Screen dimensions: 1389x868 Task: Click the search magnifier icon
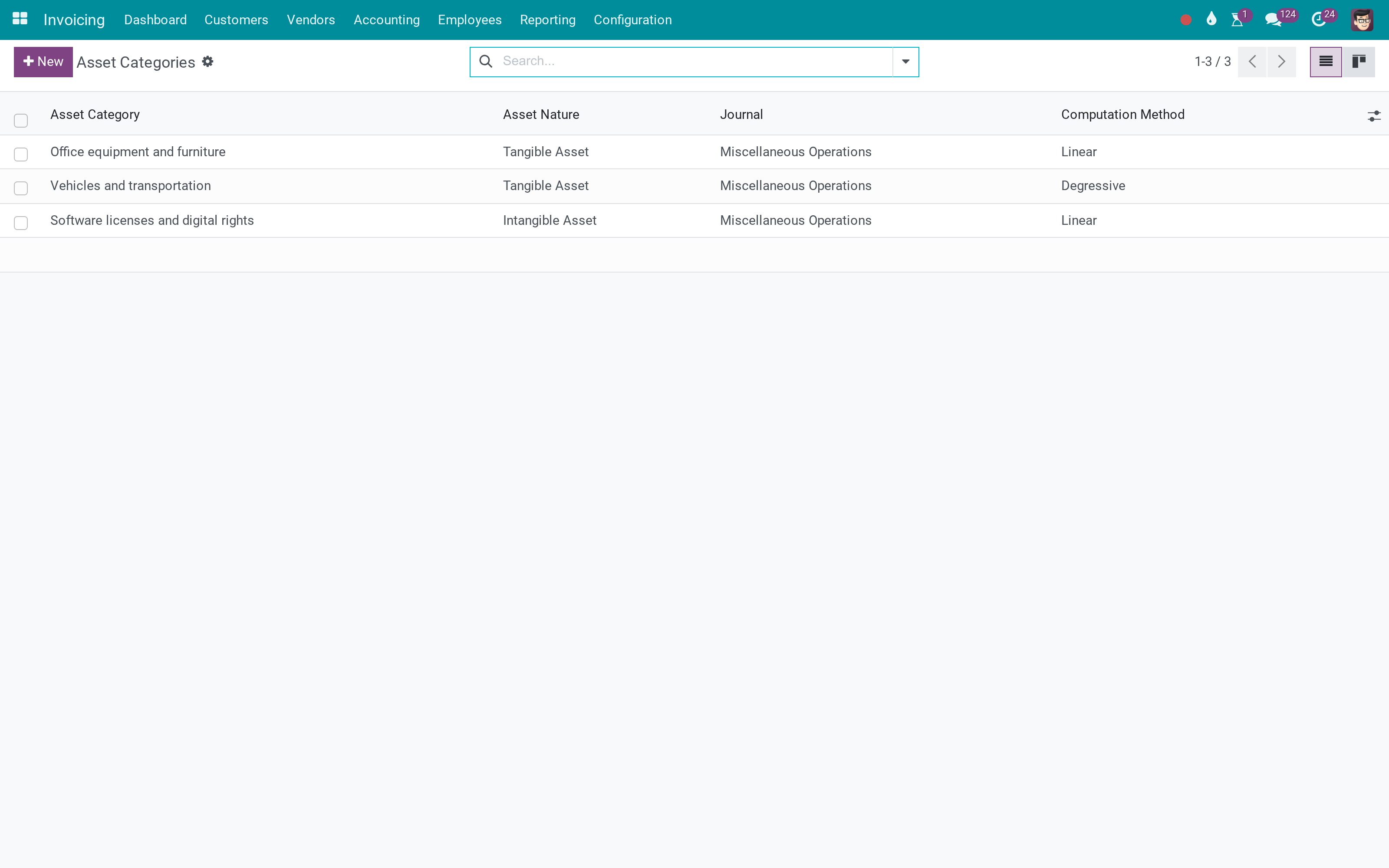click(x=486, y=61)
